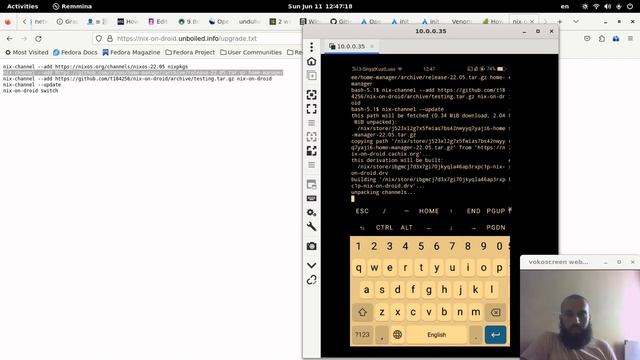Toggle the ALT modifier key

(407, 228)
